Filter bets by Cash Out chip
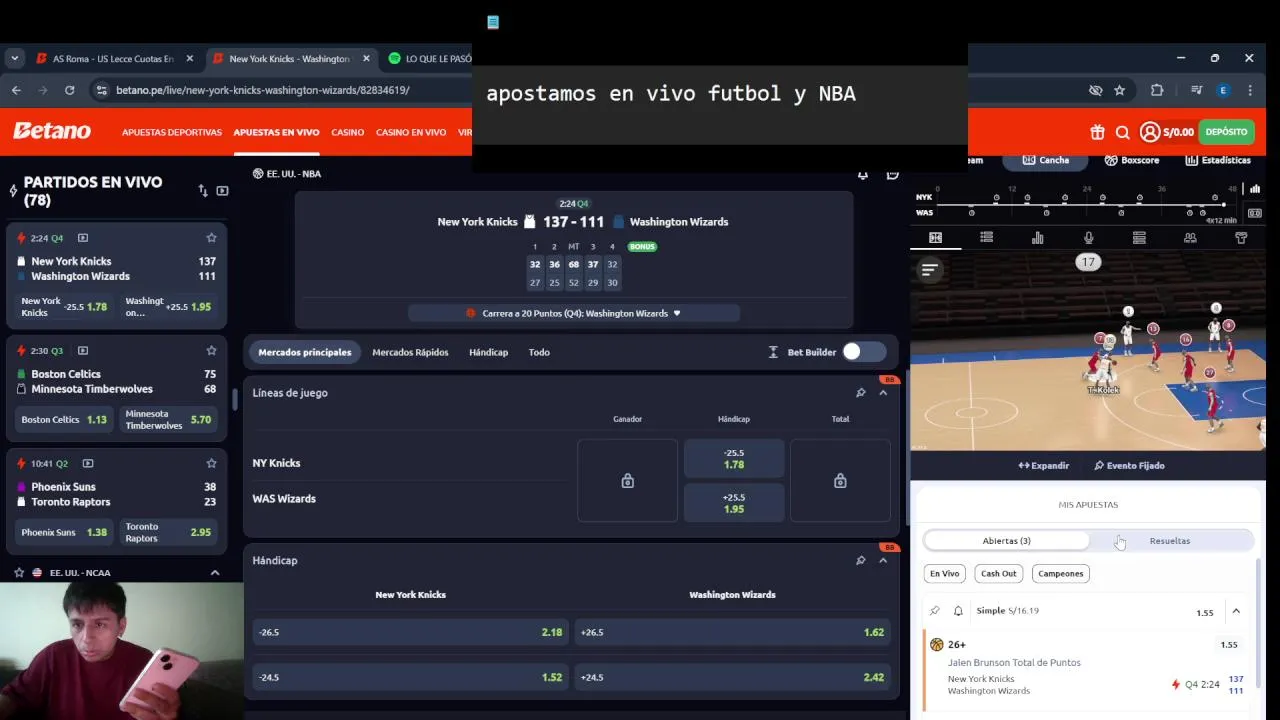The height and width of the screenshot is (720, 1280). (998, 574)
